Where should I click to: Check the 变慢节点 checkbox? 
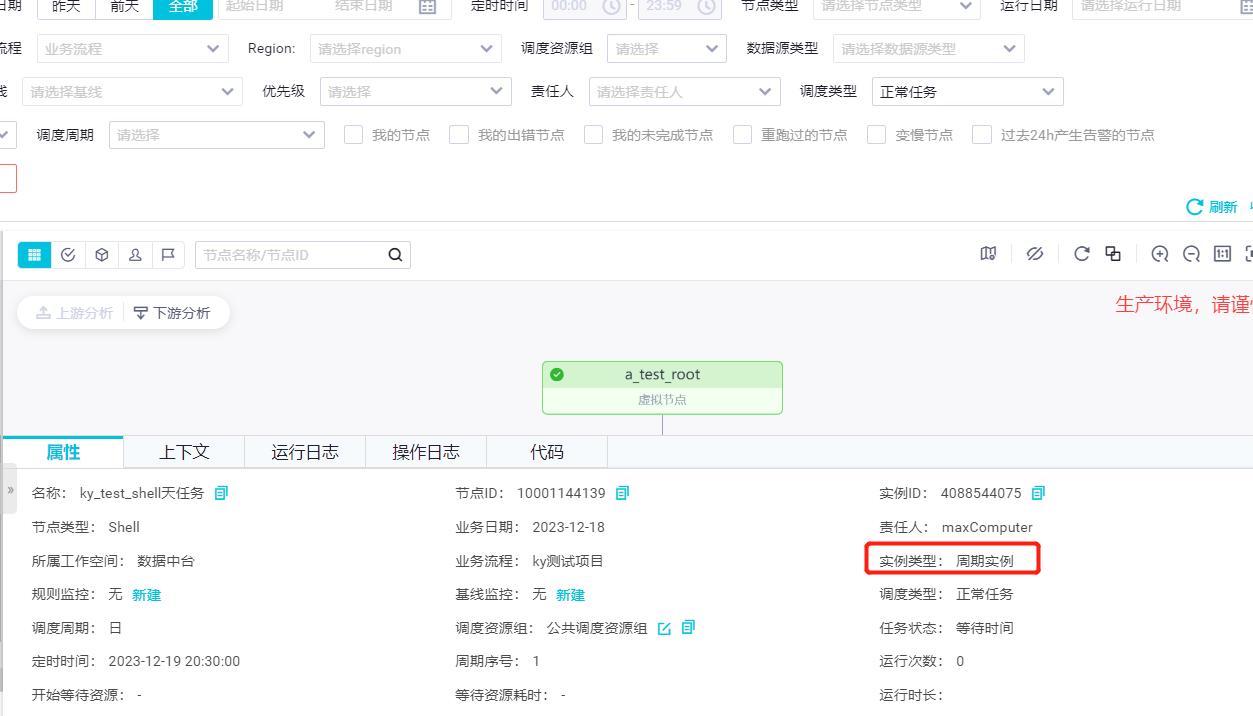coord(877,134)
